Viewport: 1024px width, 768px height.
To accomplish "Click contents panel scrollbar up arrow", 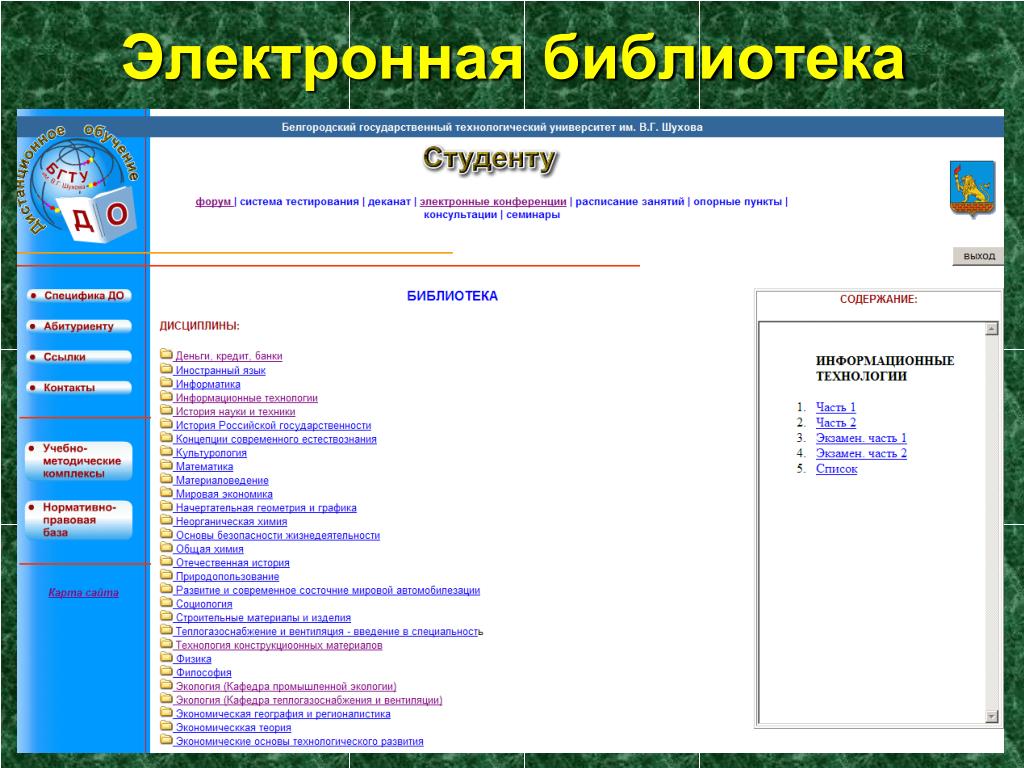I will tap(991, 328).
